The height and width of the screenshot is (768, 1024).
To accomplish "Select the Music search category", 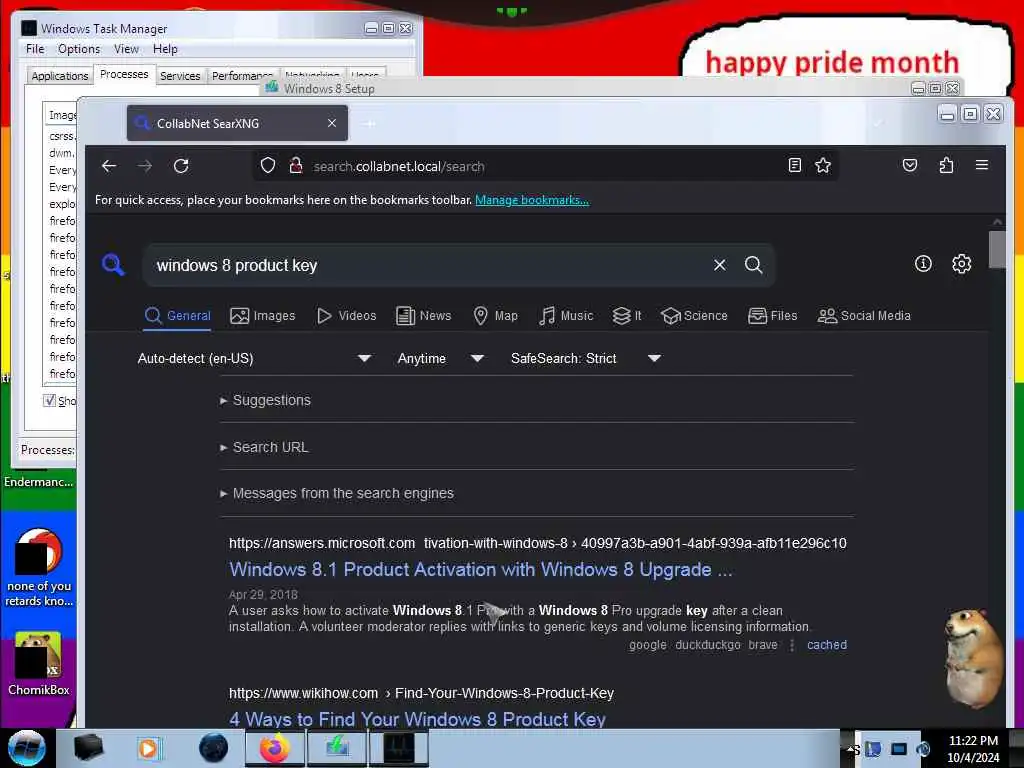I will [x=566, y=316].
